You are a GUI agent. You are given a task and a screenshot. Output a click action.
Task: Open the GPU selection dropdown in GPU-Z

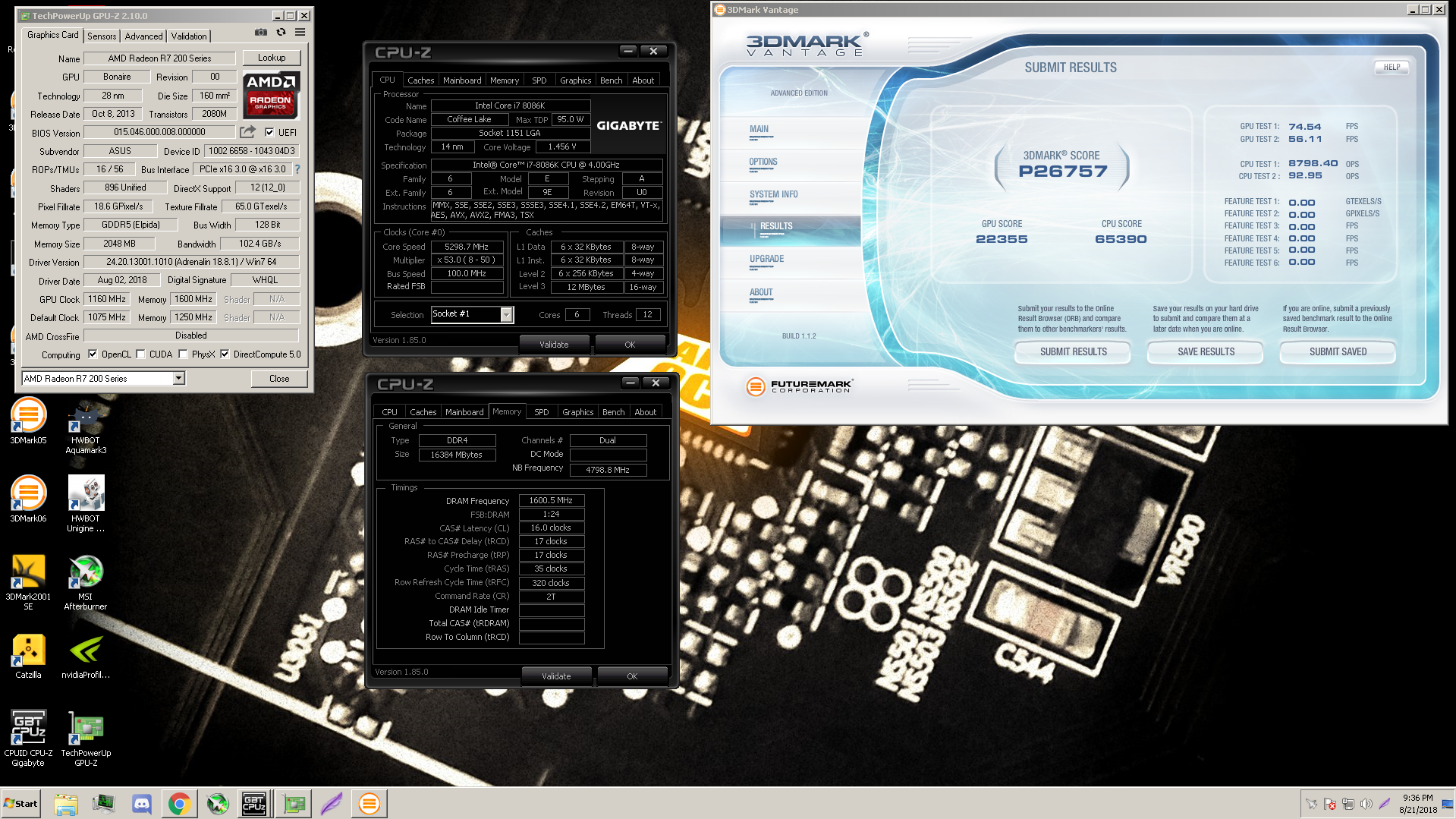[x=179, y=378]
